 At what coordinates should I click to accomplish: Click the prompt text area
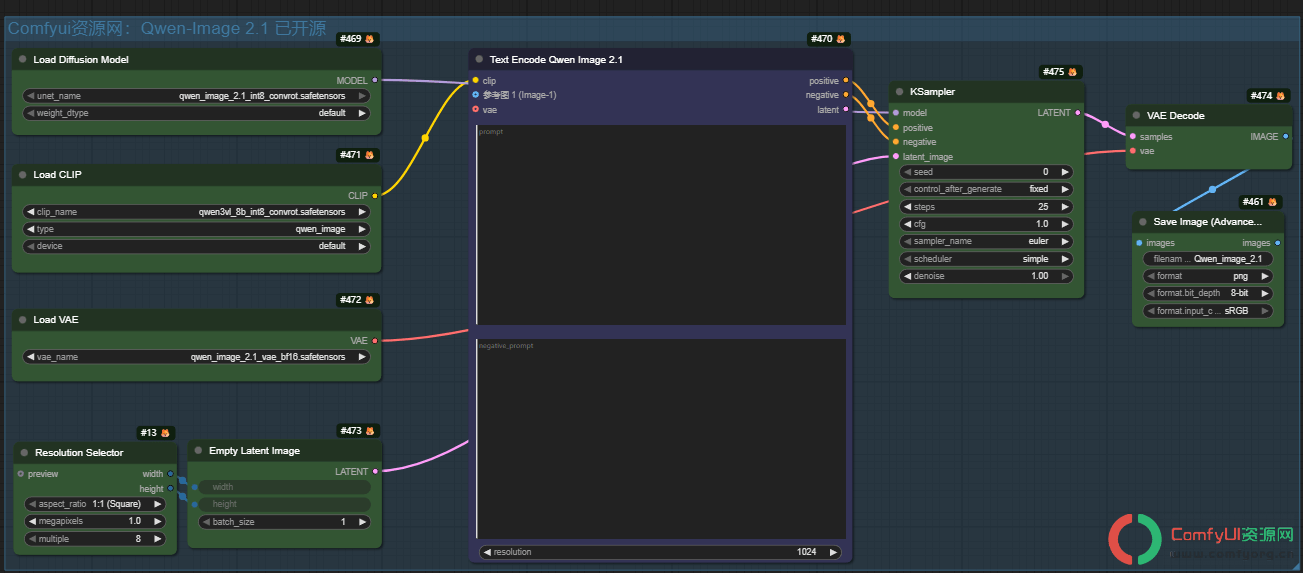click(x=661, y=225)
